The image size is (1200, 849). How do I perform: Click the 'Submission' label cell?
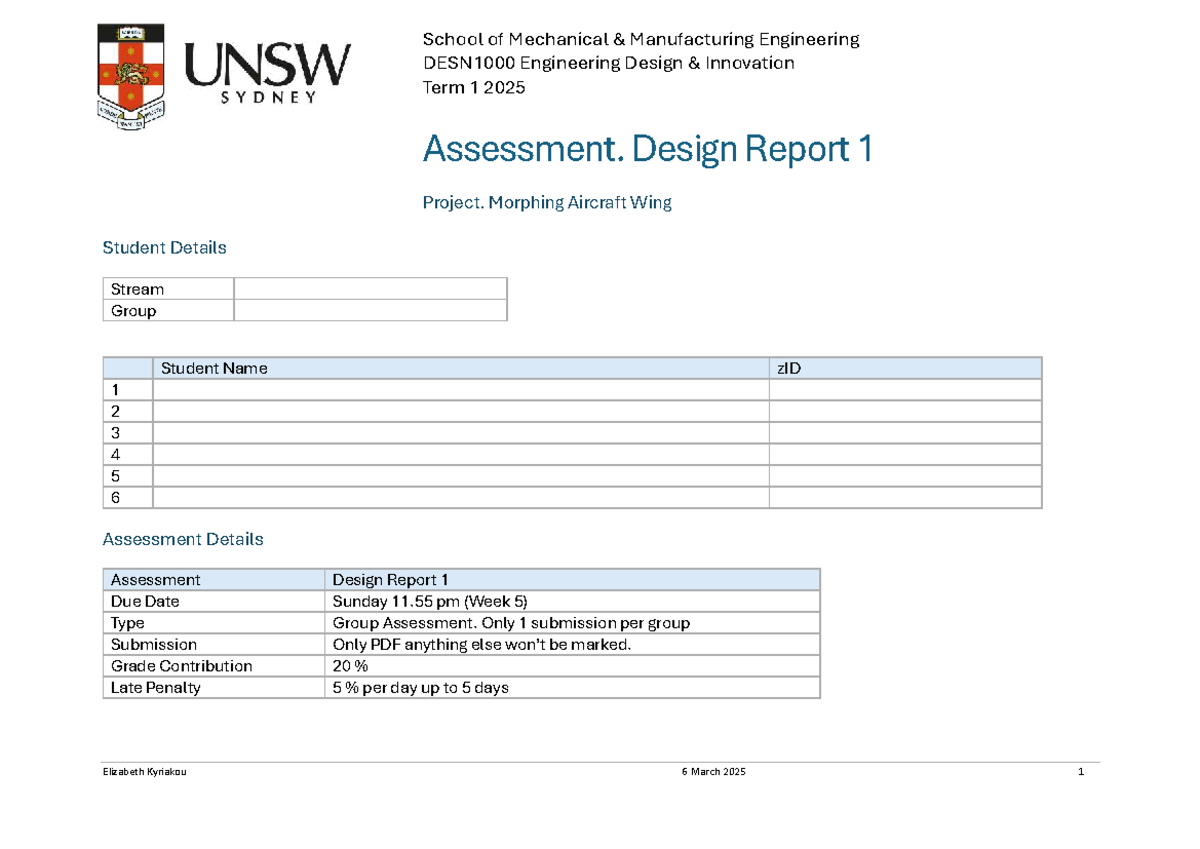click(x=214, y=645)
